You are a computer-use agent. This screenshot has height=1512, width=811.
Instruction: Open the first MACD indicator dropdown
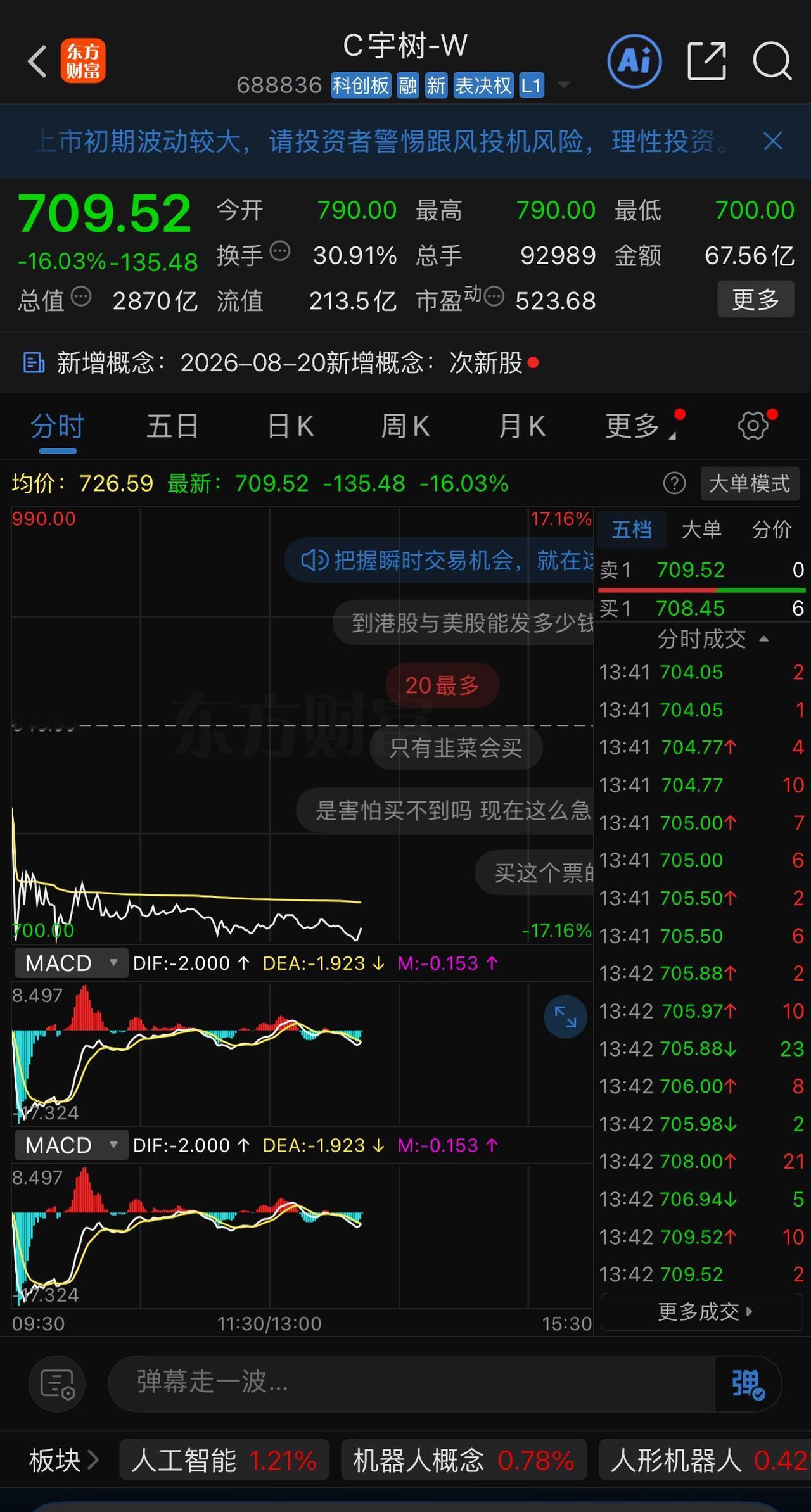tap(72, 963)
